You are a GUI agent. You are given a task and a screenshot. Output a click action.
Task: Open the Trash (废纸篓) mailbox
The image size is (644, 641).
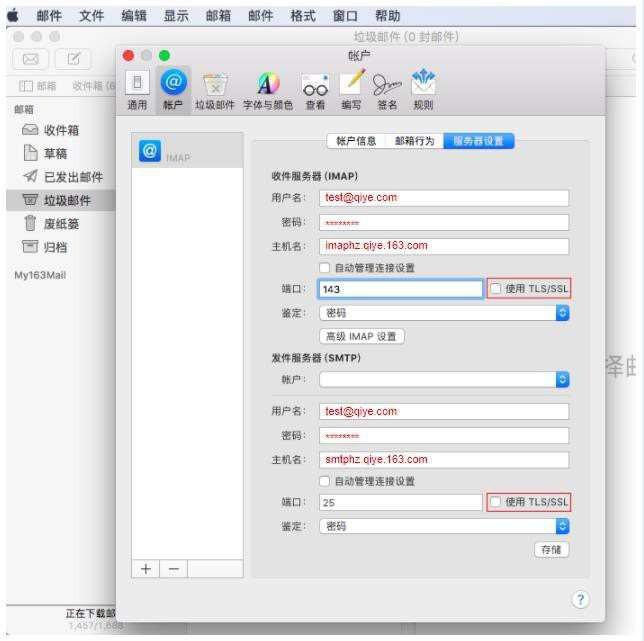(x=51, y=224)
